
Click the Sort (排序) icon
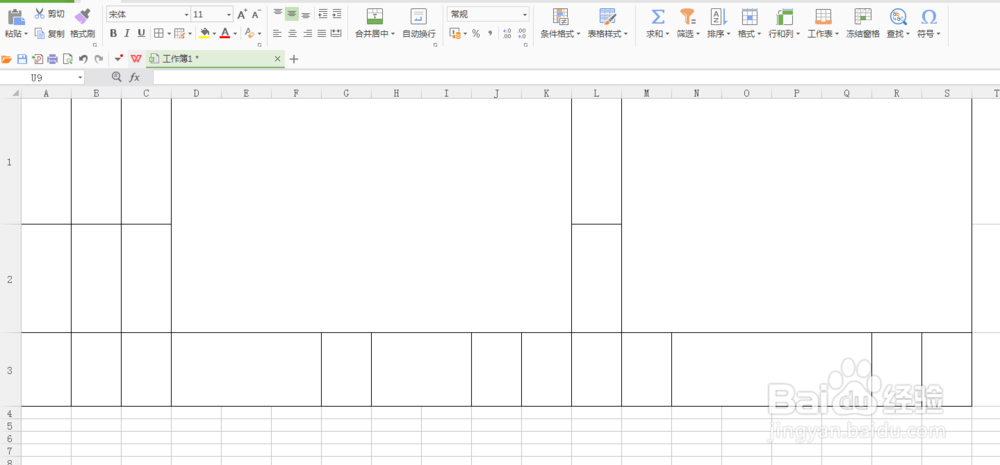[719, 17]
